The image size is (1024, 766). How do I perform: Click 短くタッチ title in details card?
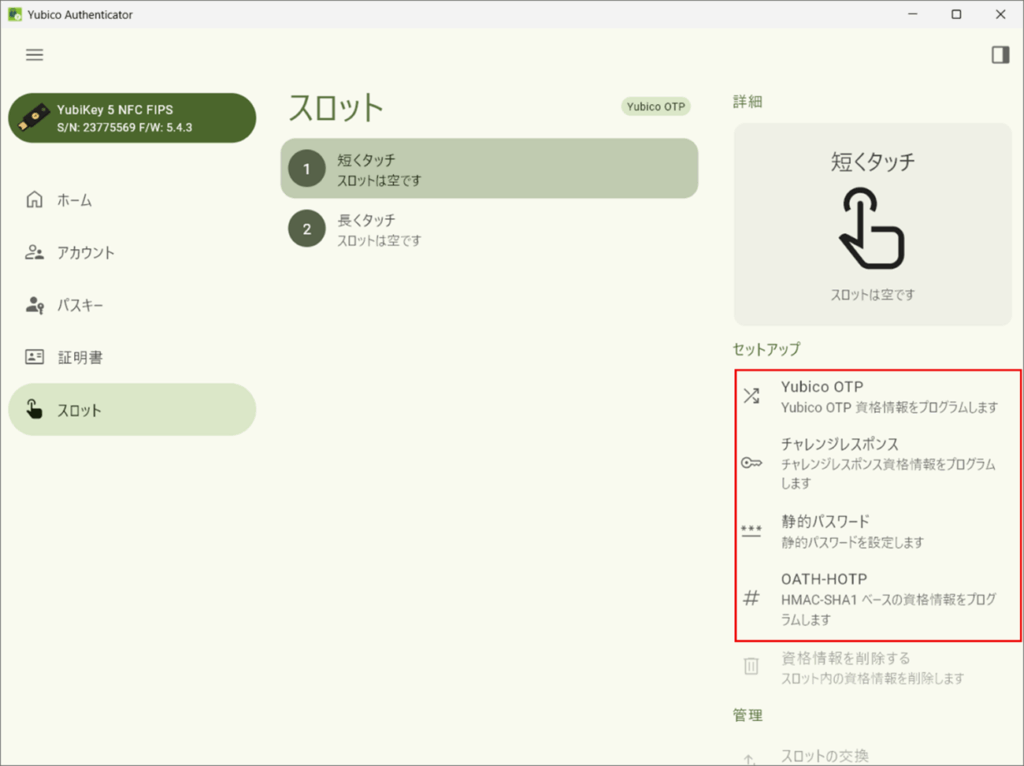click(872, 161)
